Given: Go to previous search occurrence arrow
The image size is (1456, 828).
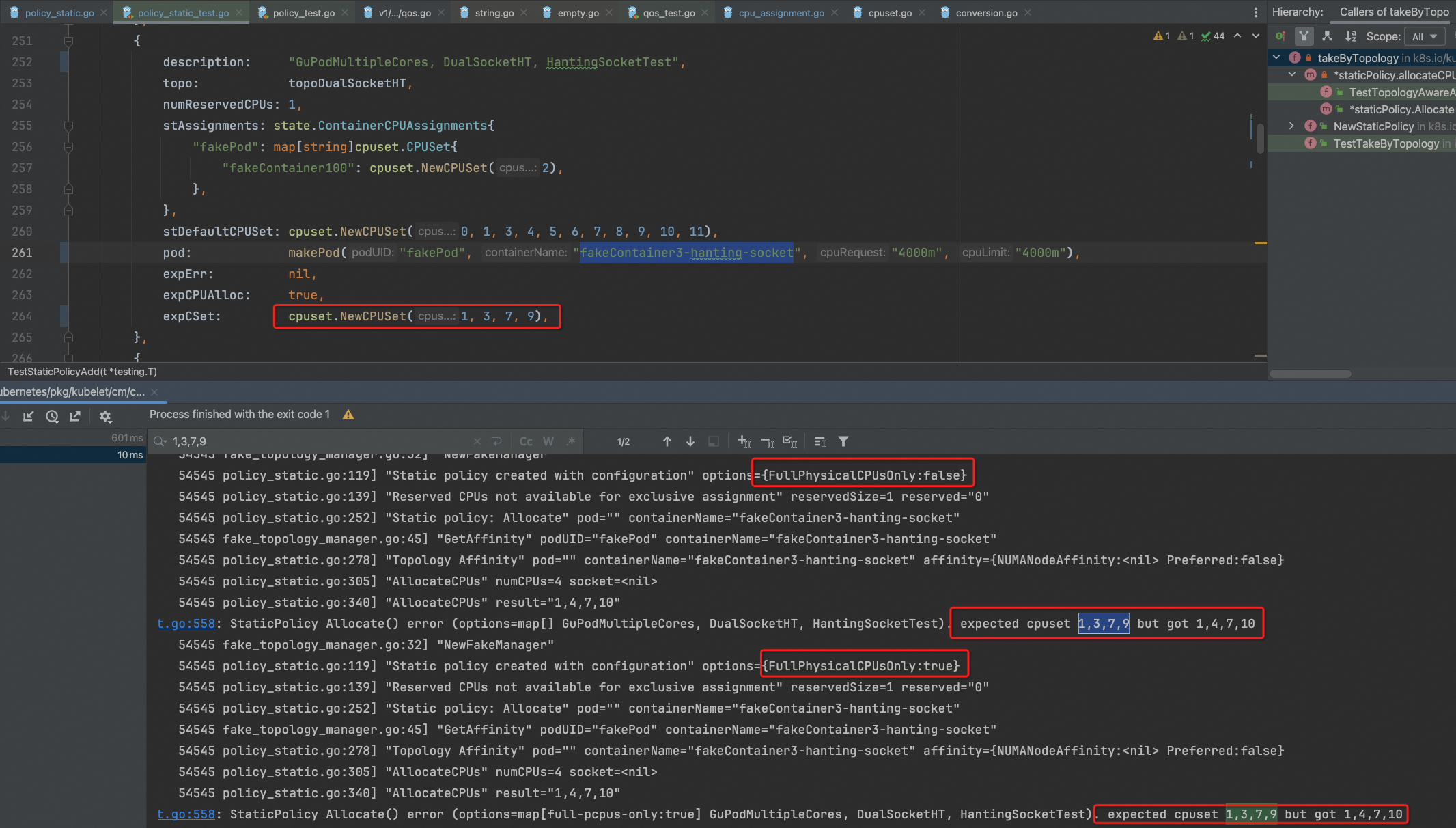Looking at the screenshot, I should point(667,441).
